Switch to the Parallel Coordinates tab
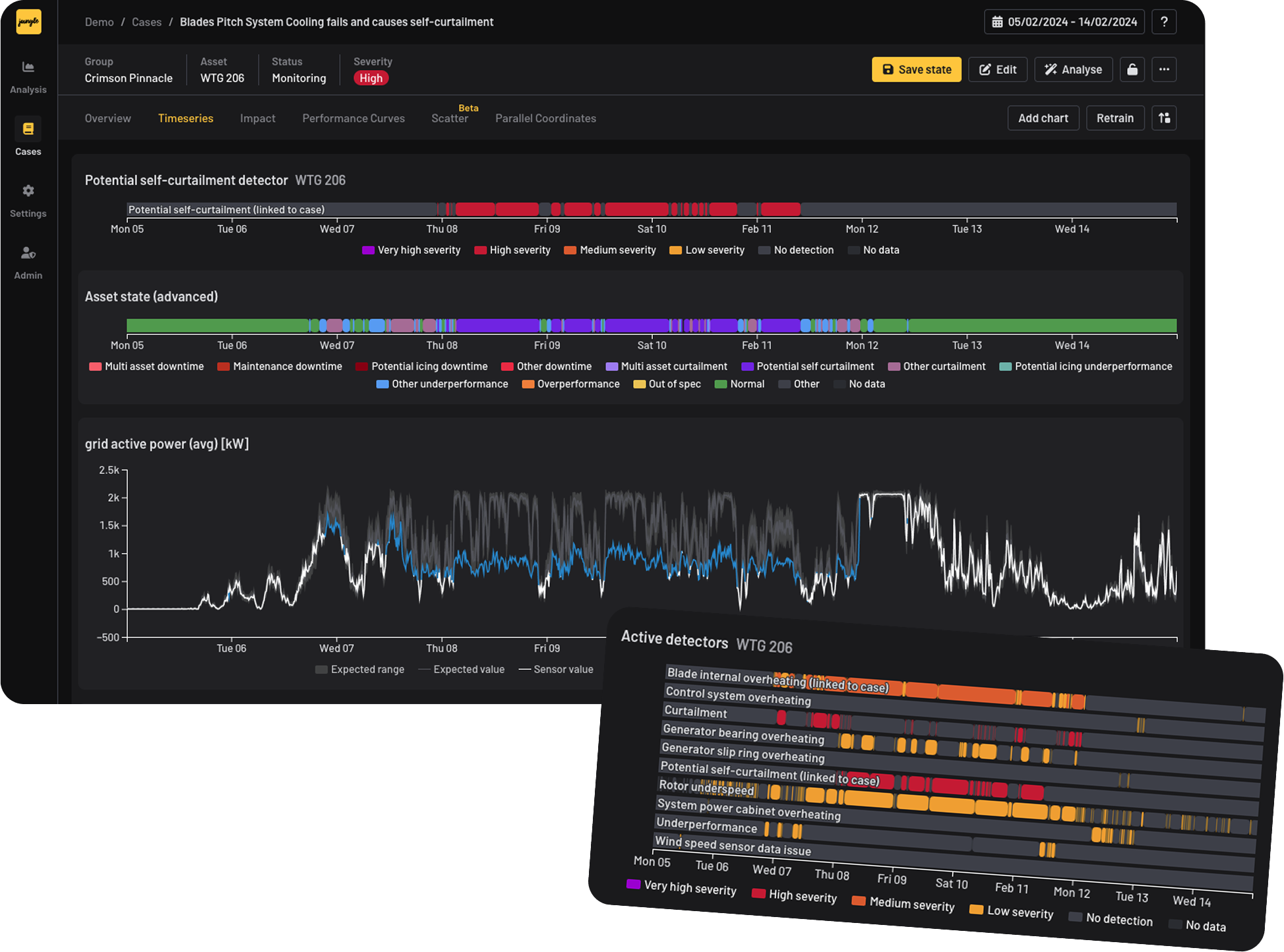The image size is (1284, 952). (545, 118)
